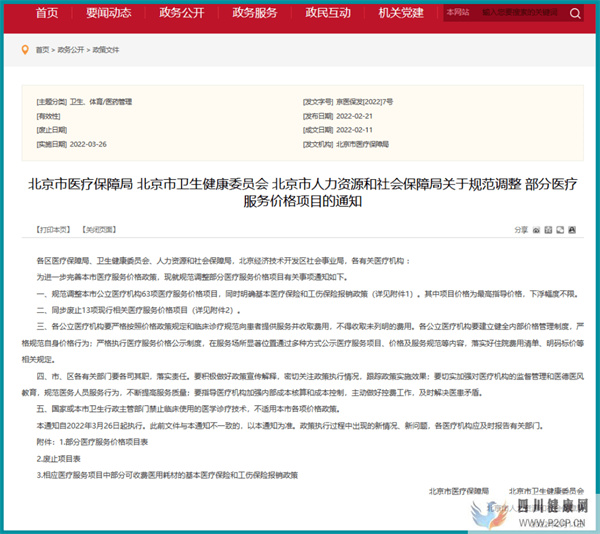This screenshot has width=600, height=534.
Task: Click the search magnifier icon
Action: [x=575, y=13]
